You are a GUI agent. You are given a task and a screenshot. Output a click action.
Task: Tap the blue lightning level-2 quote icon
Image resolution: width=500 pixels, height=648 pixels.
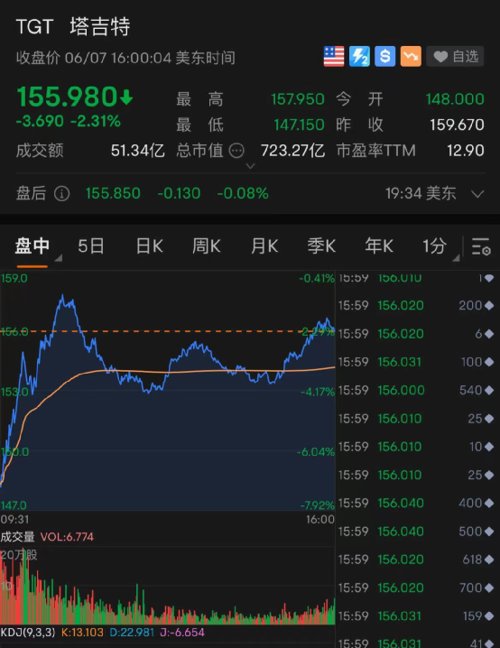[360, 56]
